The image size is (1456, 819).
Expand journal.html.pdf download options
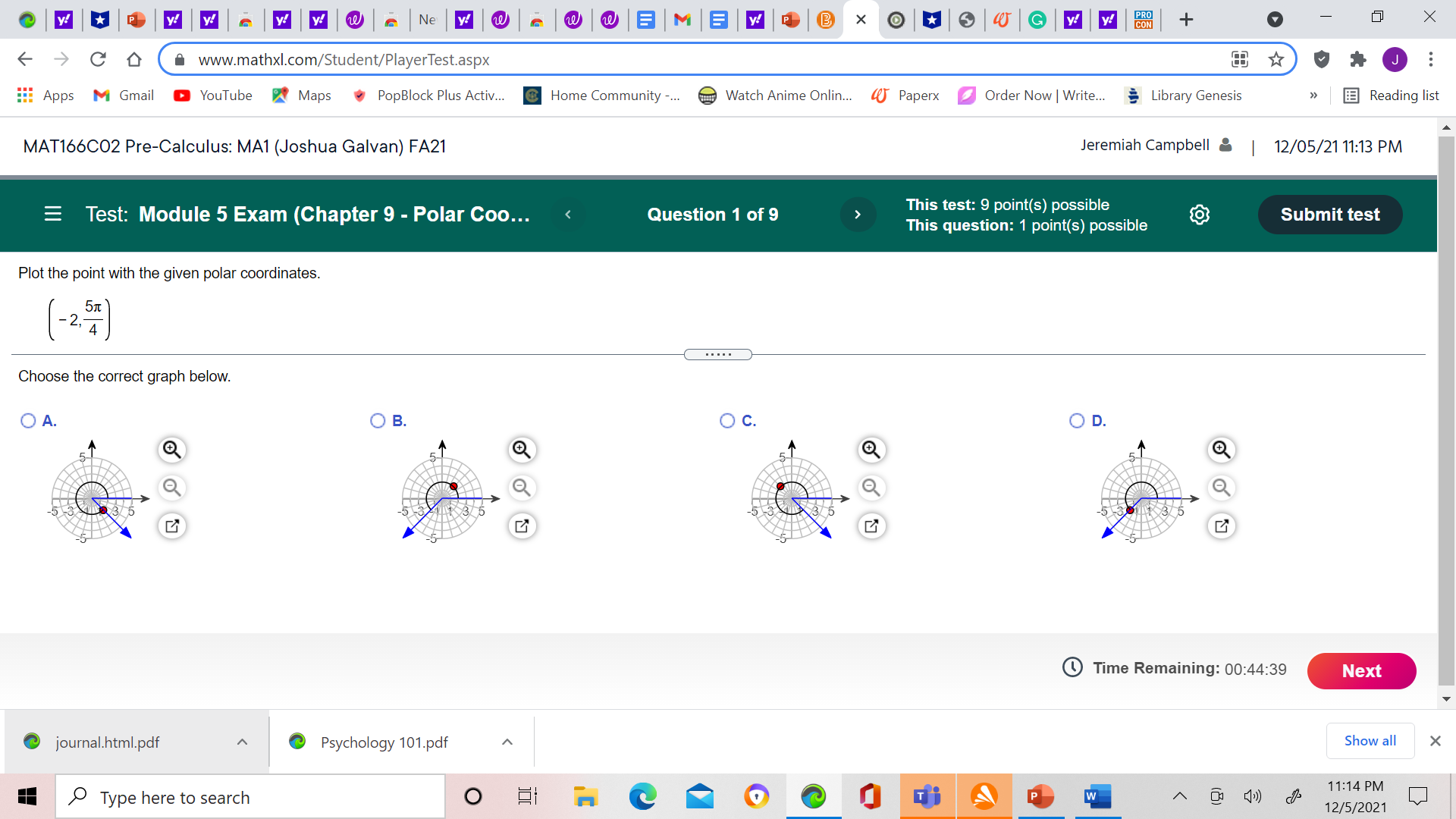coord(242,742)
